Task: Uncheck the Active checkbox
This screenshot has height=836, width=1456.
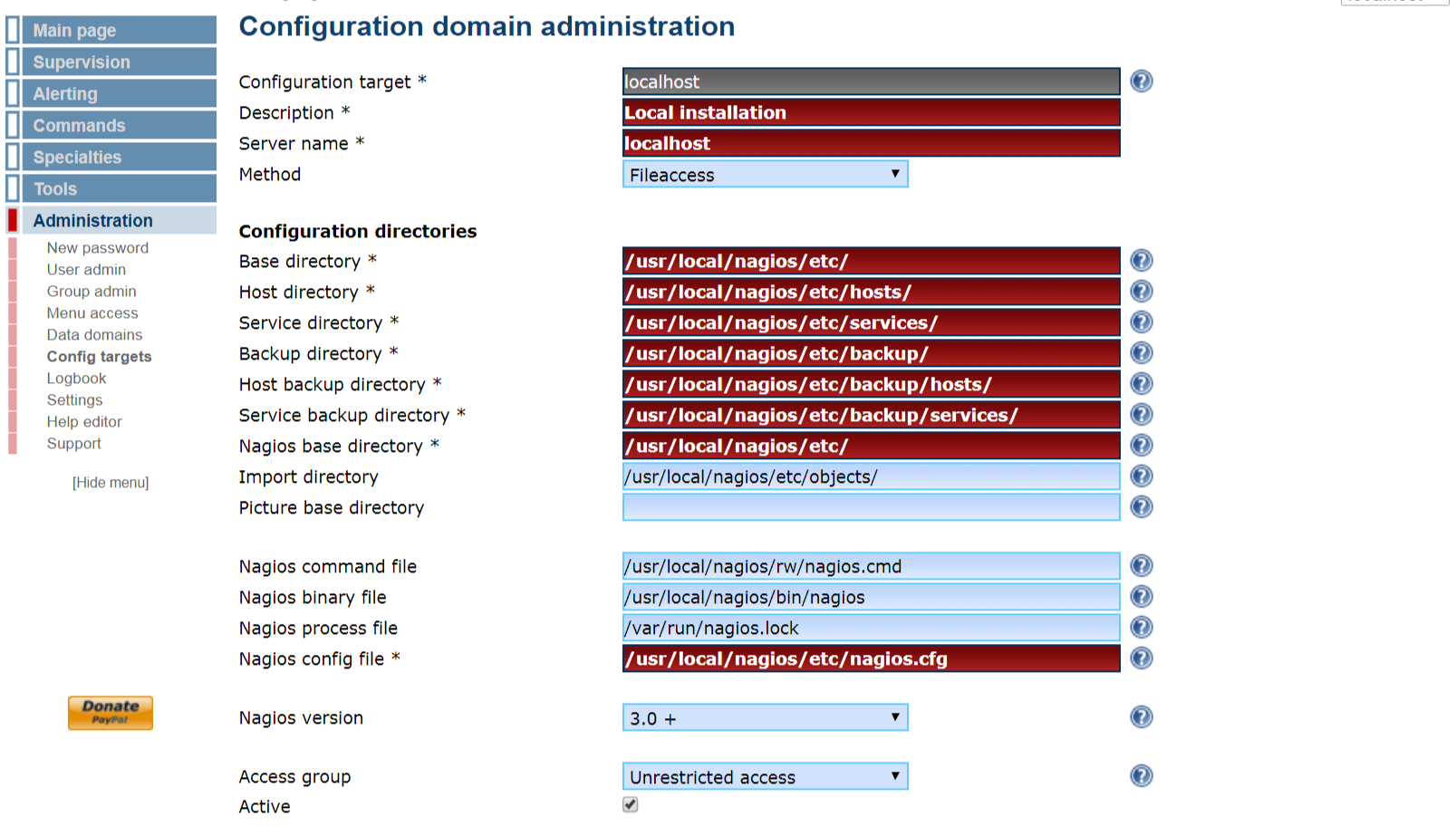Action: (631, 804)
